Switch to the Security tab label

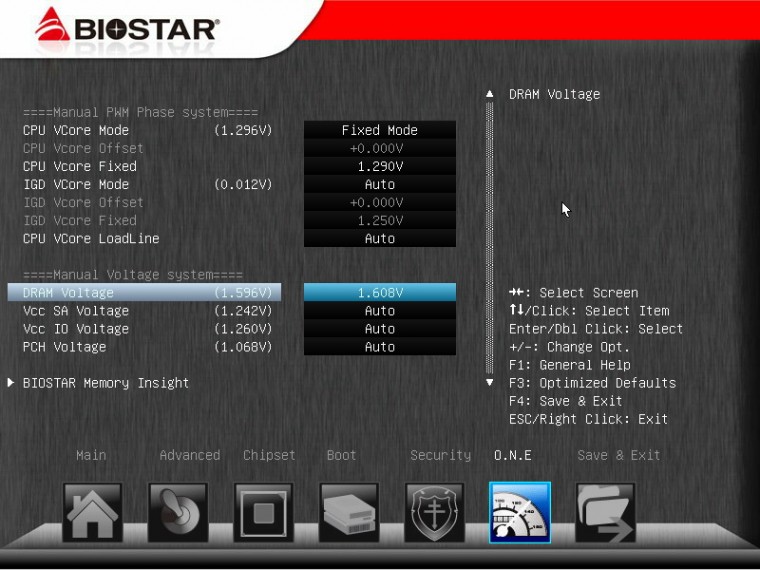tap(440, 455)
